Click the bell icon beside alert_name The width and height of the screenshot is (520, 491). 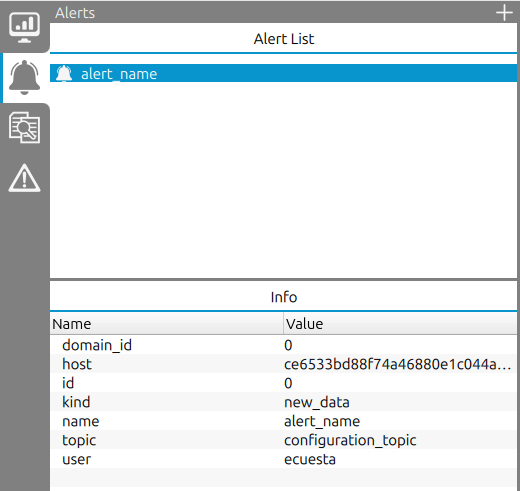point(64,73)
